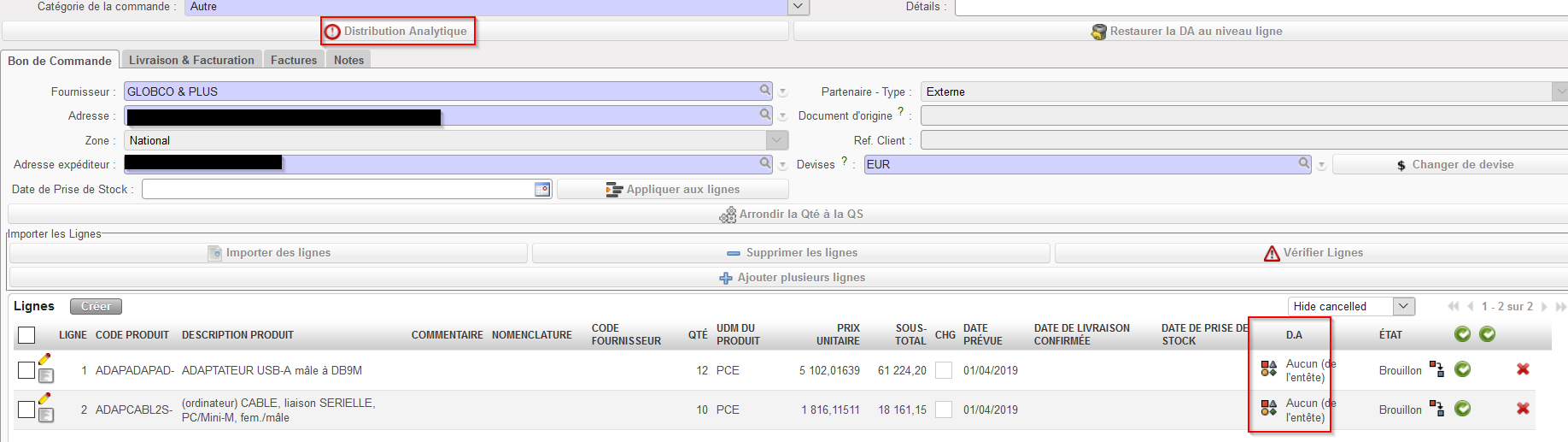Open the Catégorie de la commande dropdown
Screen dimensions: 1568x442
pos(797,7)
